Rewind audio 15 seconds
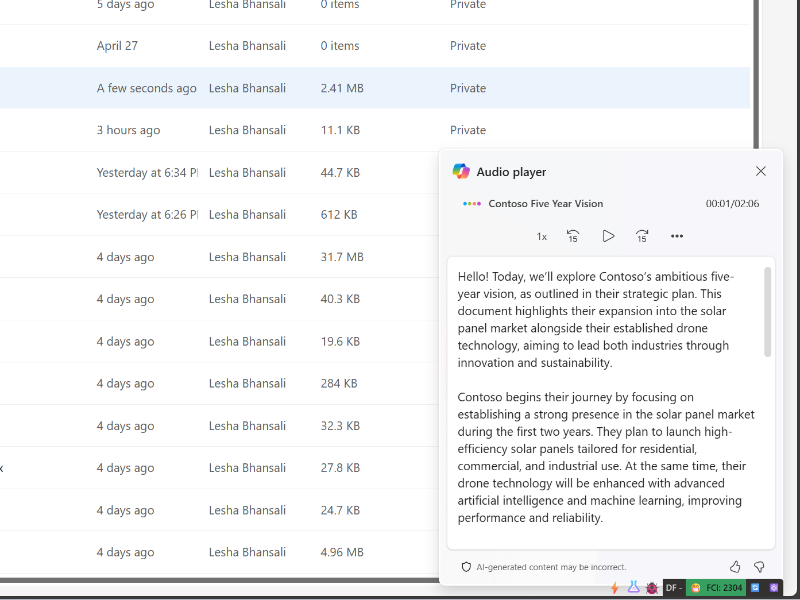Viewport: 800px width, 600px height. [573, 236]
